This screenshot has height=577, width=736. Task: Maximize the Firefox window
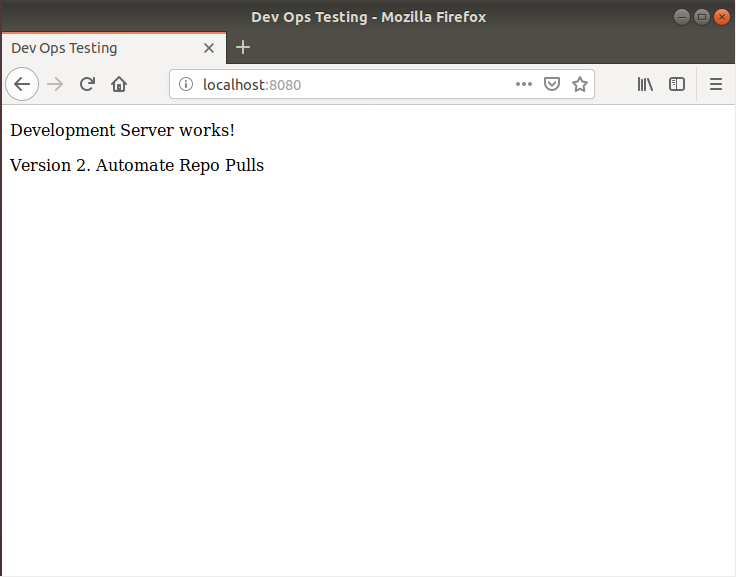pyautogui.click(x=701, y=17)
